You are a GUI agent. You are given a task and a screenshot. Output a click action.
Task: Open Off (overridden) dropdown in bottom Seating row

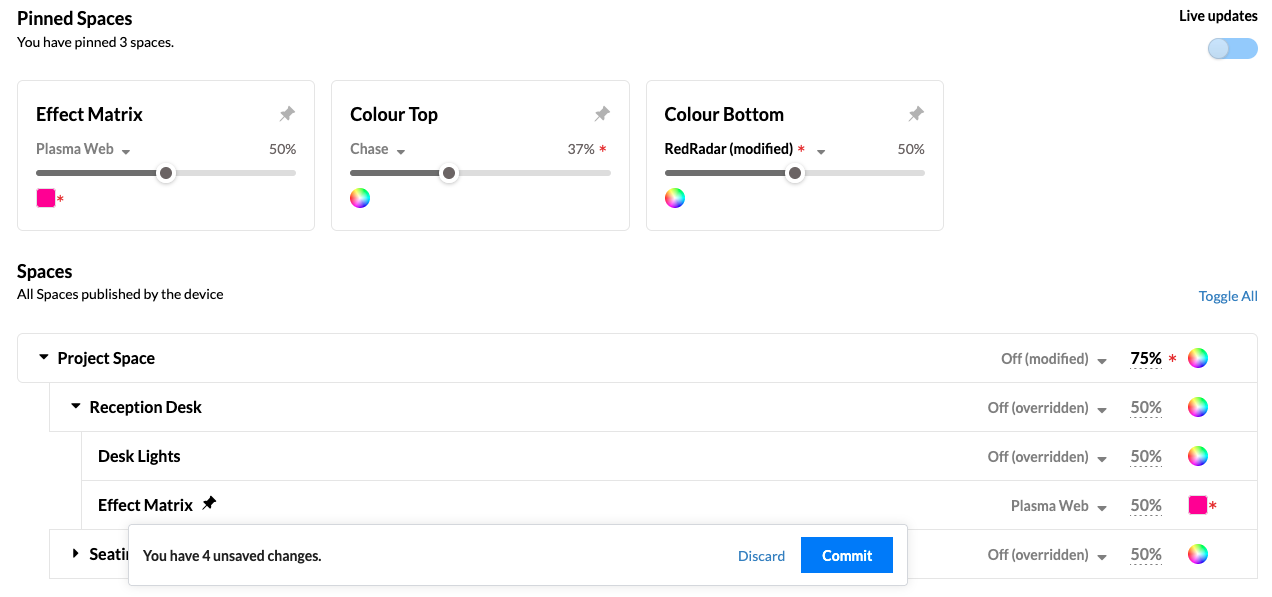(1047, 555)
